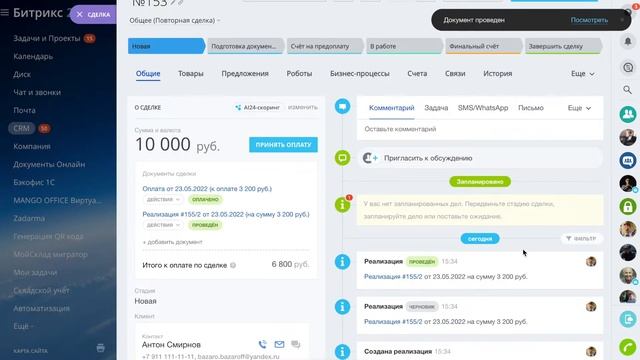Open Реализация #155/2 document link in deal

(x=226, y=214)
